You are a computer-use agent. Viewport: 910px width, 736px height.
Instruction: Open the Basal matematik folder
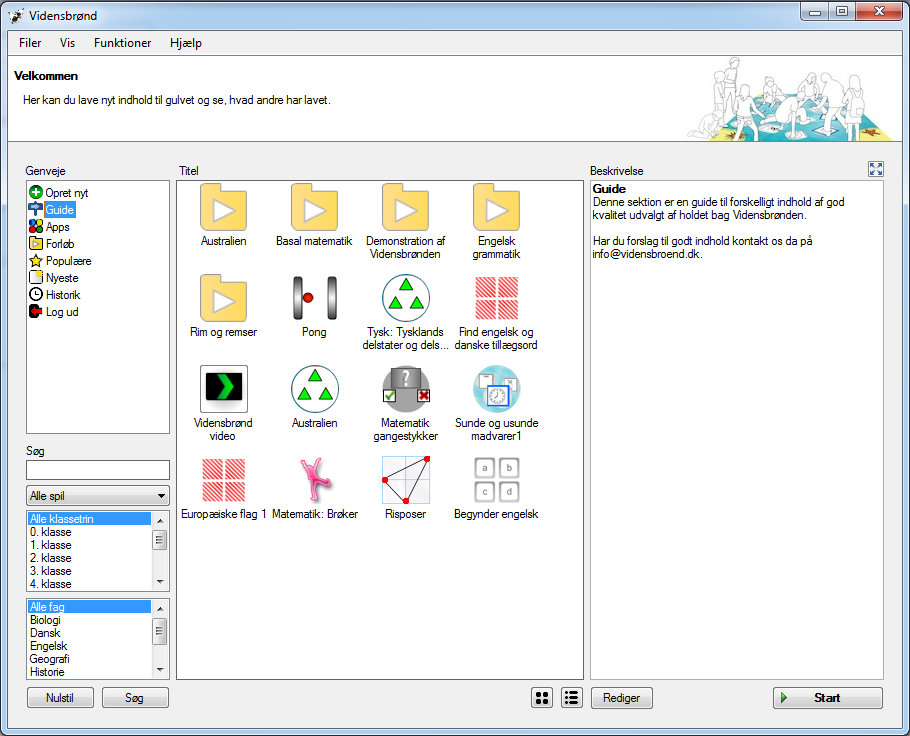pyautogui.click(x=314, y=207)
